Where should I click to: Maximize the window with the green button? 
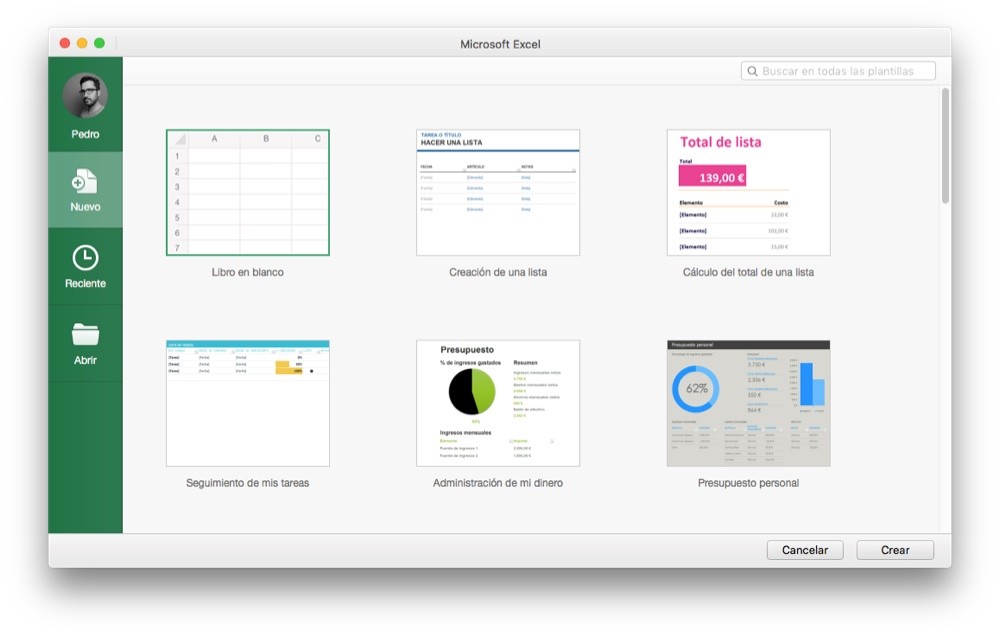pos(99,43)
